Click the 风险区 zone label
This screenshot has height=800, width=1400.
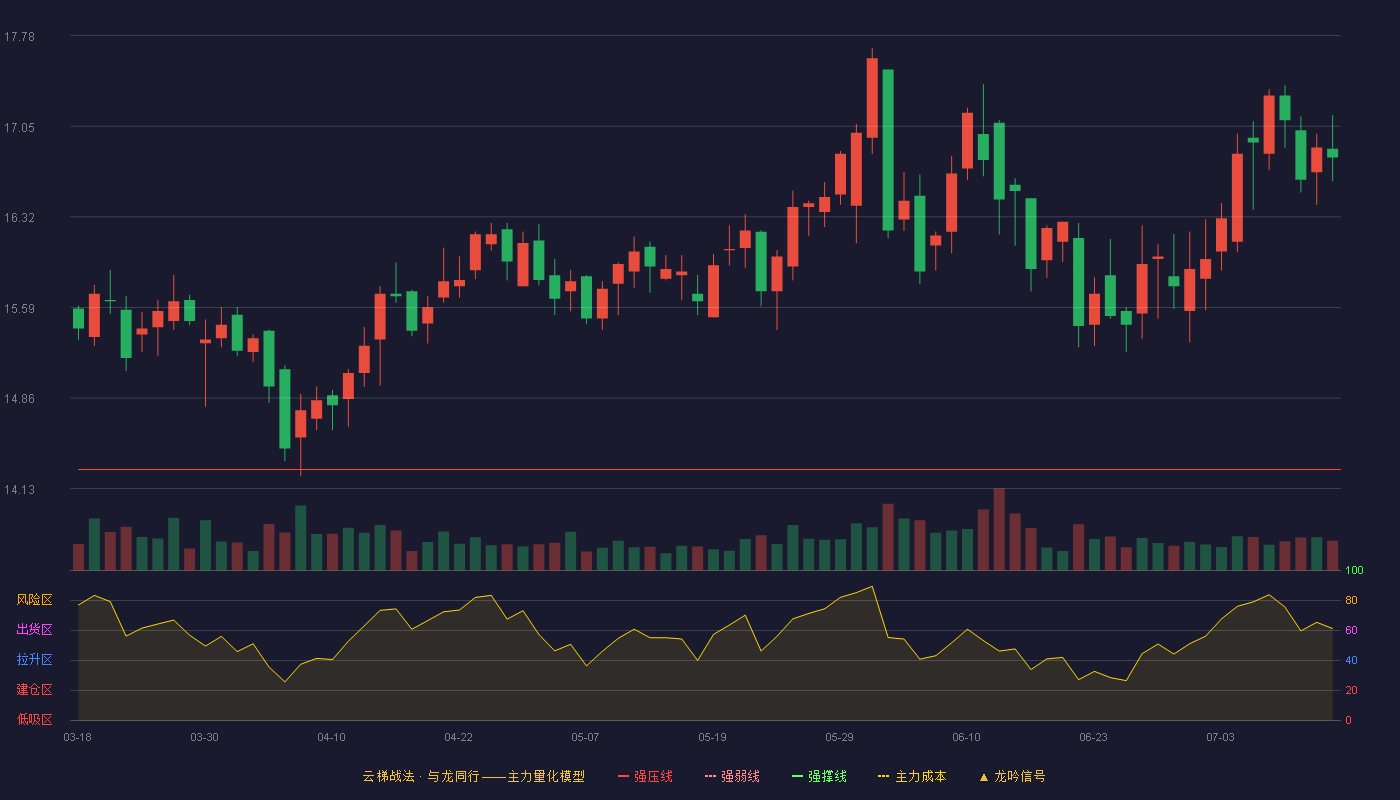point(34,600)
